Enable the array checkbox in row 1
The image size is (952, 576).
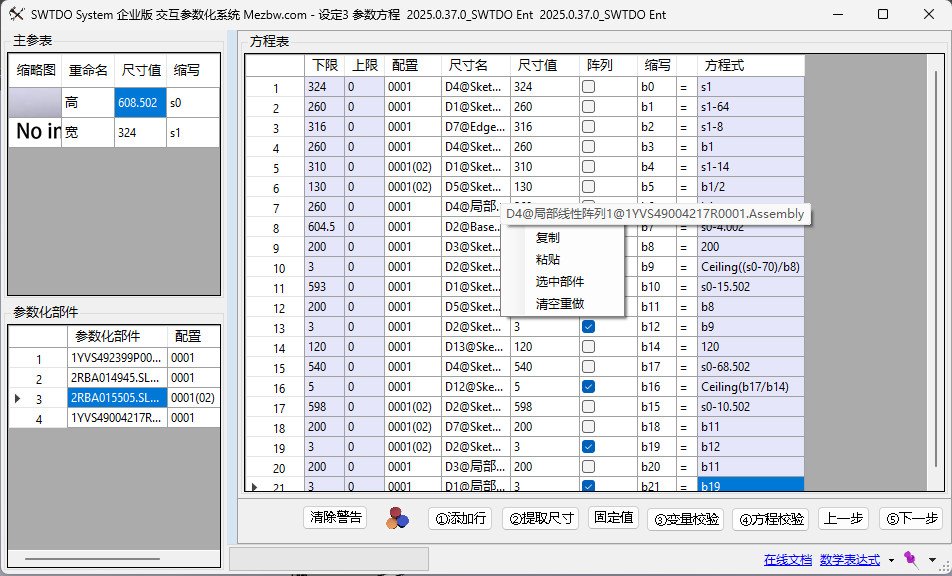point(589,87)
